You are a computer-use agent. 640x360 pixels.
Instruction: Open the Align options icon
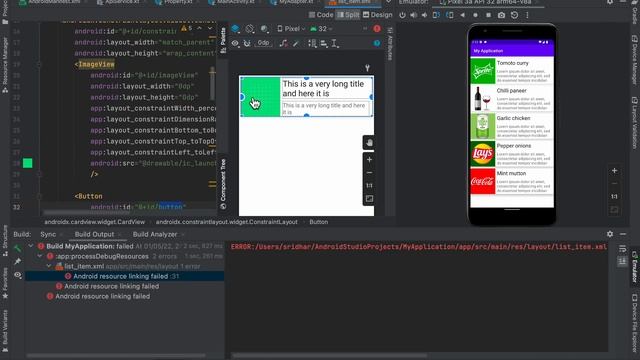pyautogui.click(x=324, y=43)
